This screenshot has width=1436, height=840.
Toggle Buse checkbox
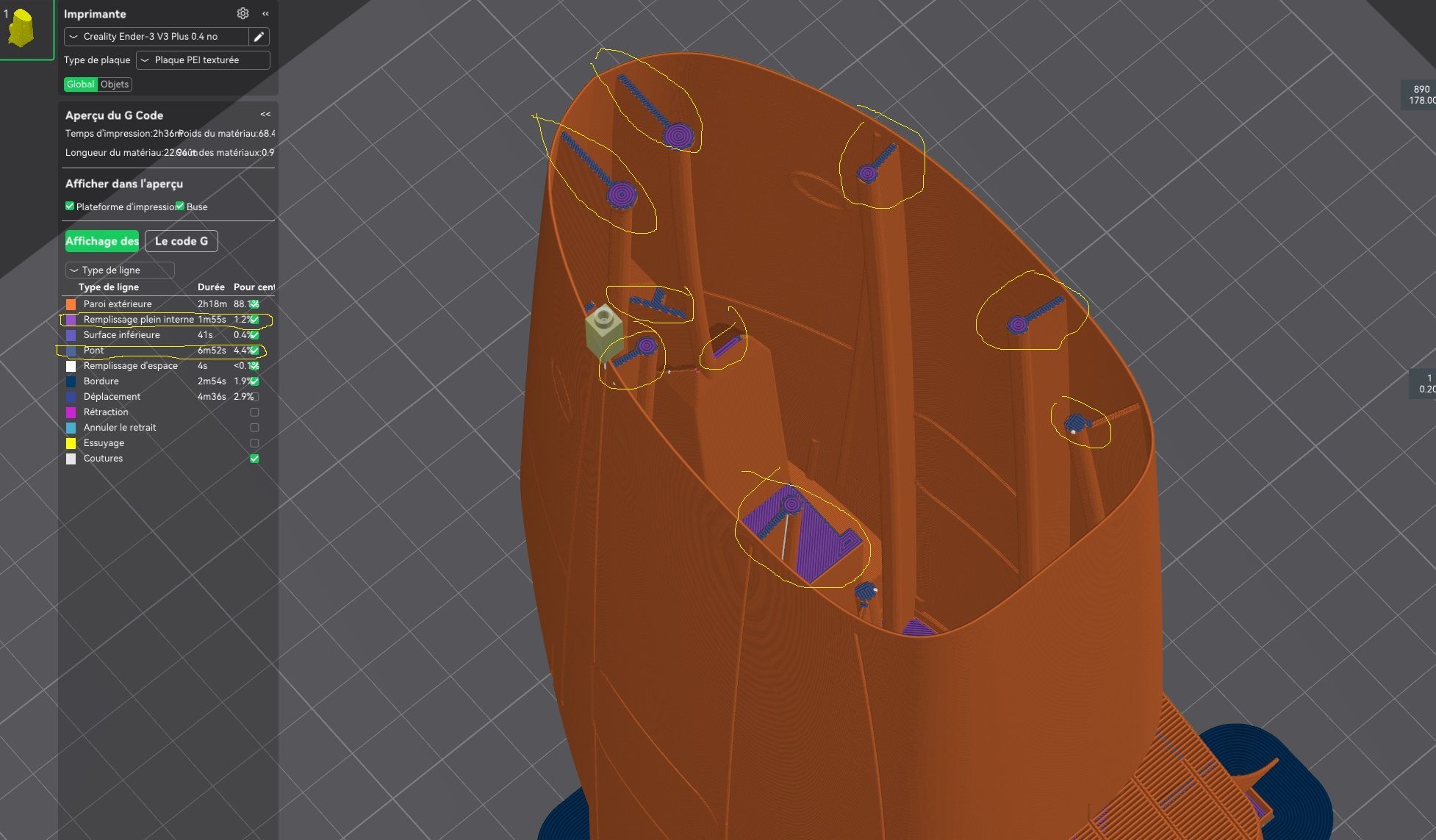180,207
